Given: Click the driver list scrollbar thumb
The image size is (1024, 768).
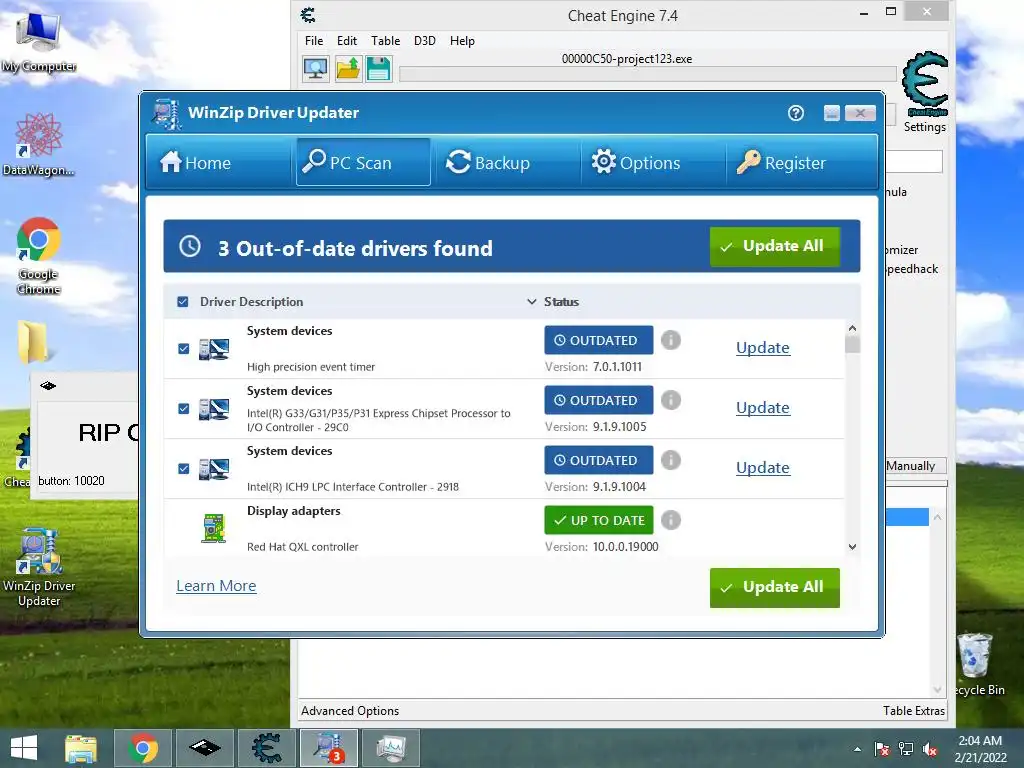Looking at the screenshot, I should click(x=852, y=344).
